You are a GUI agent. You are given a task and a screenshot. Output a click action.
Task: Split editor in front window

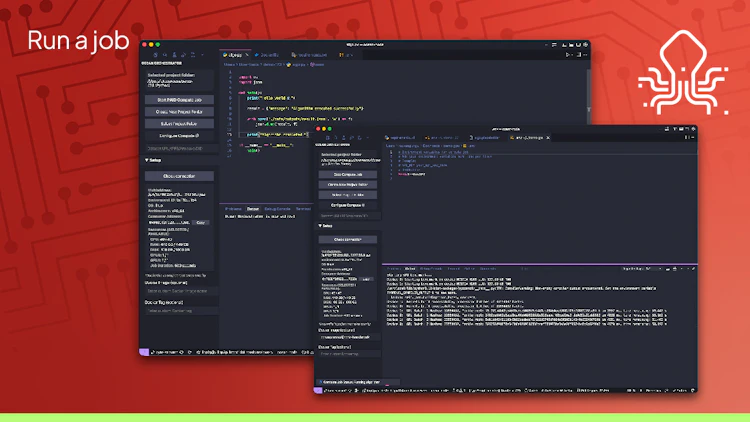point(686,138)
